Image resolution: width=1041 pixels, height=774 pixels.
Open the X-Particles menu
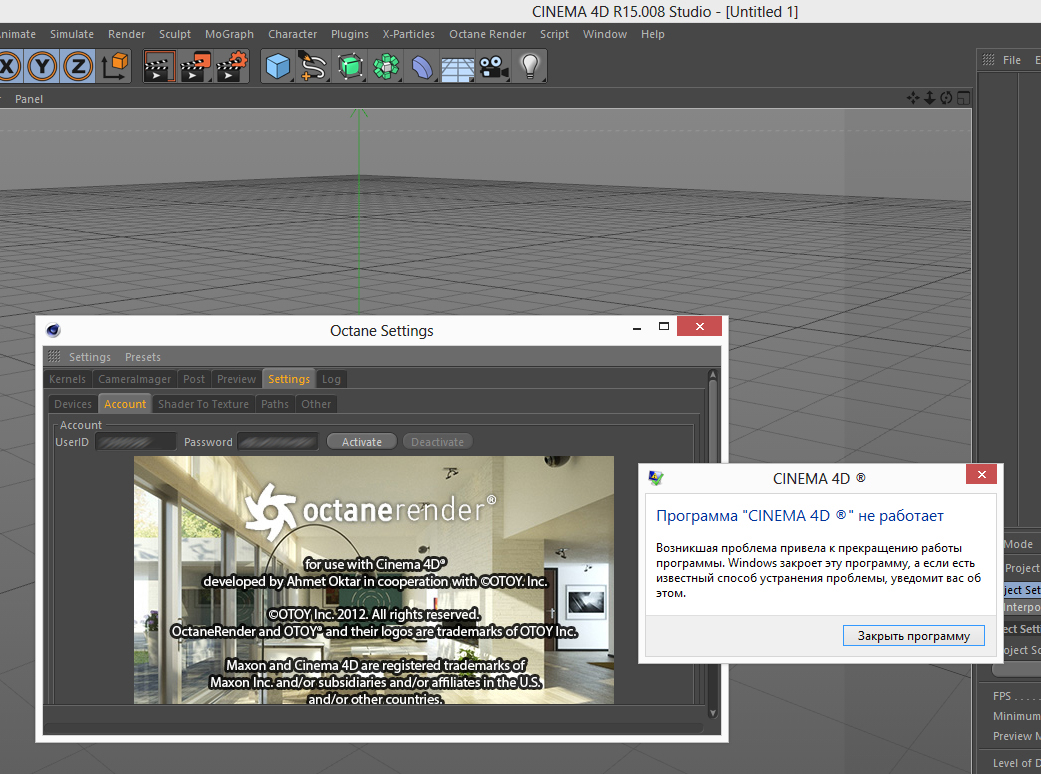pyautogui.click(x=408, y=34)
